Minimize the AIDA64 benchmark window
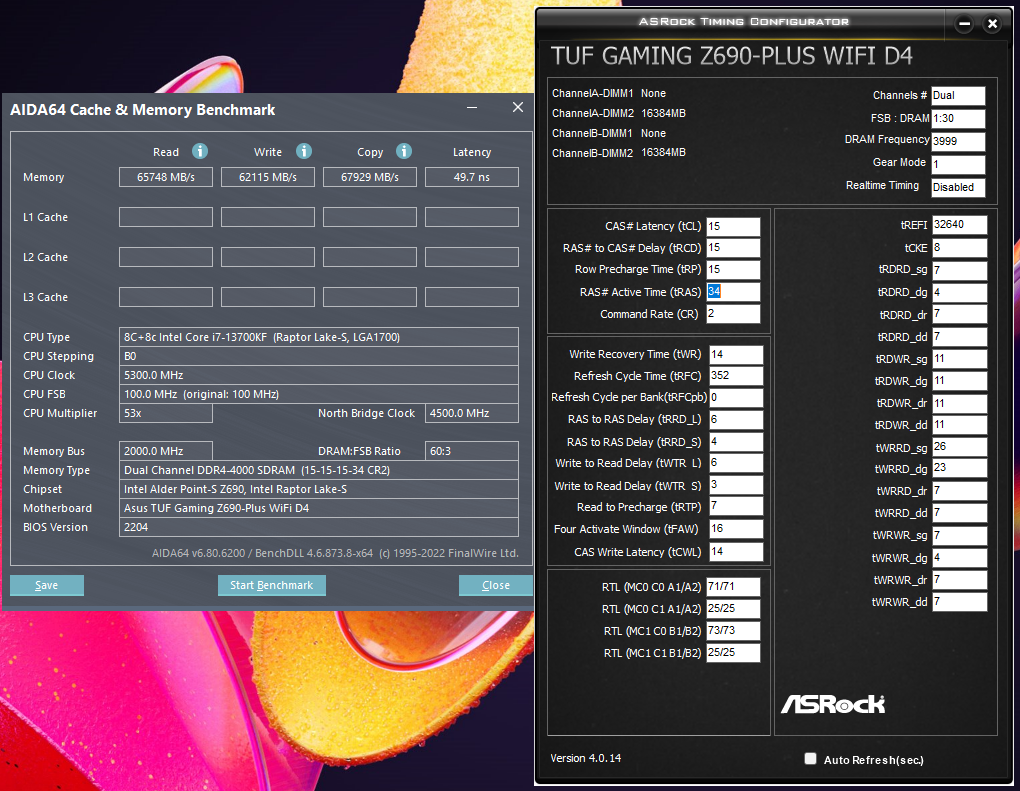This screenshot has width=1020, height=791. pyautogui.click(x=472, y=107)
